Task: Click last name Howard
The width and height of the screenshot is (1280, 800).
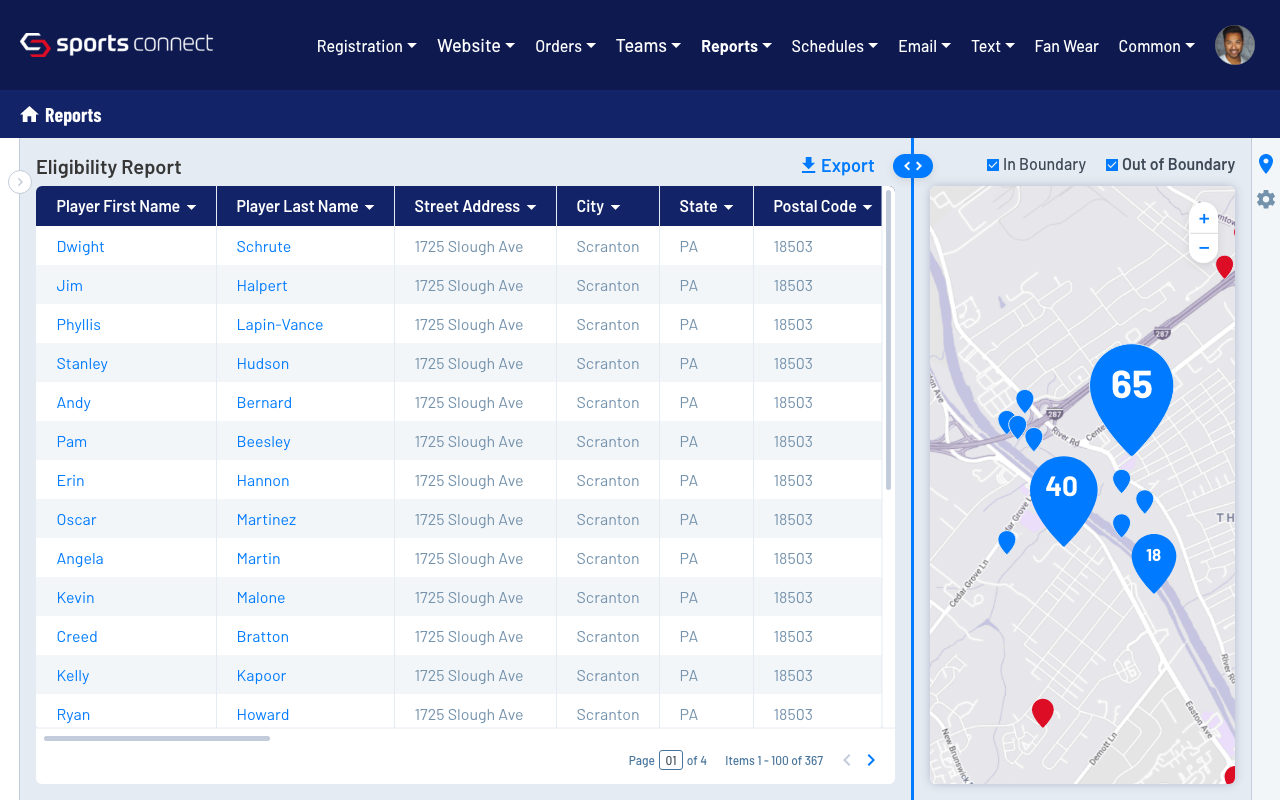Action: pos(263,715)
